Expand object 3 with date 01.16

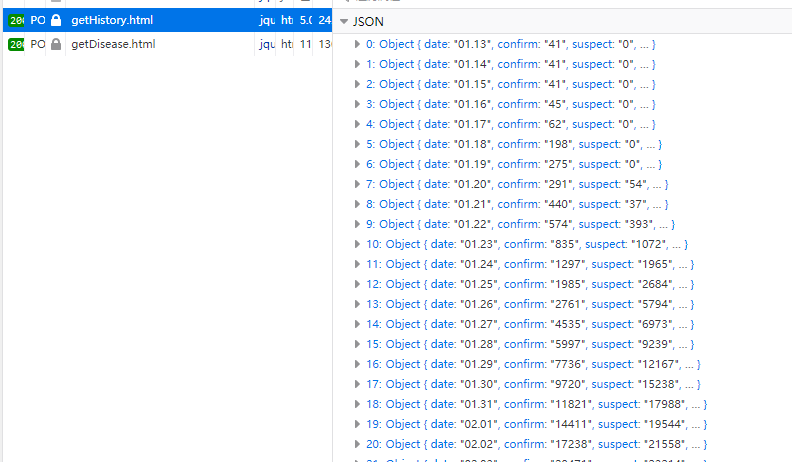[357, 104]
